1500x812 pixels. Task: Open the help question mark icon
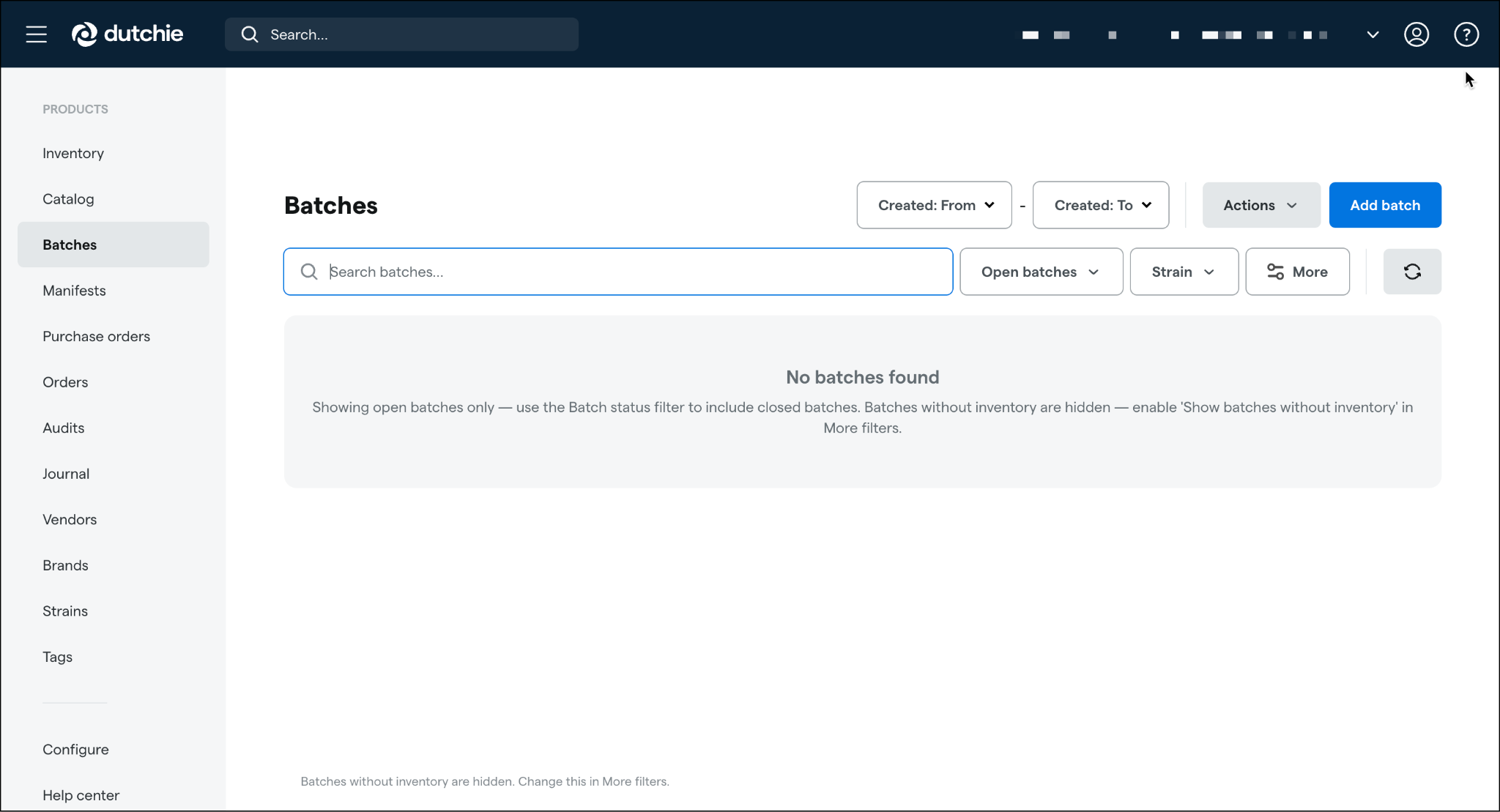pyautogui.click(x=1466, y=34)
